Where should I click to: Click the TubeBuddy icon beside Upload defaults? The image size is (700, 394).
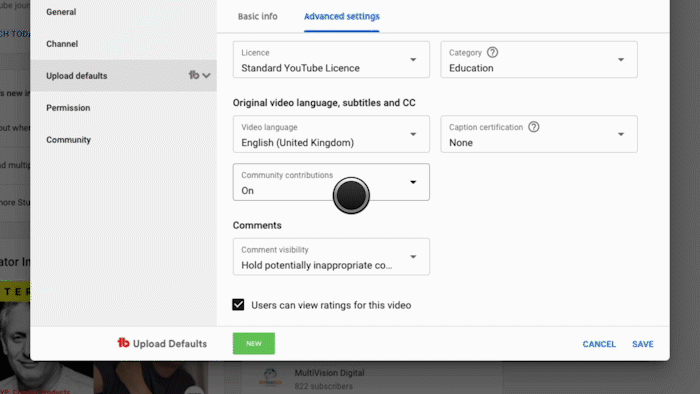(x=194, y=75)
